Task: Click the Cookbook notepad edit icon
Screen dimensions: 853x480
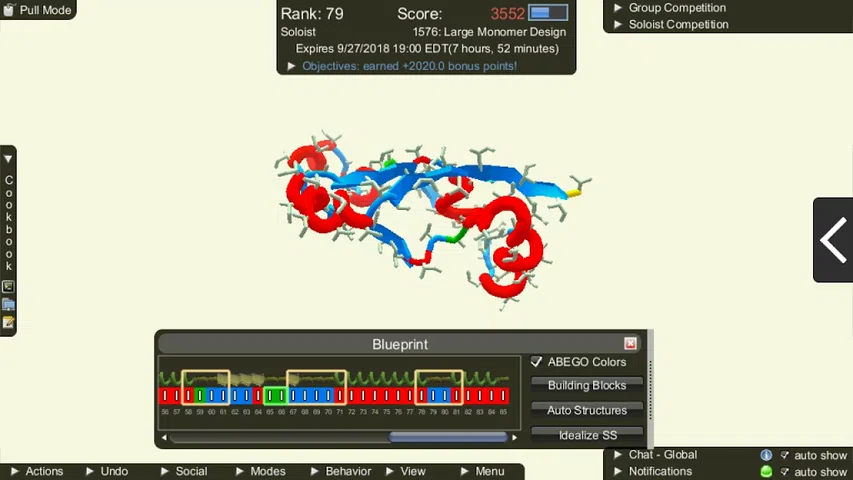Action: tap(8, 322)
